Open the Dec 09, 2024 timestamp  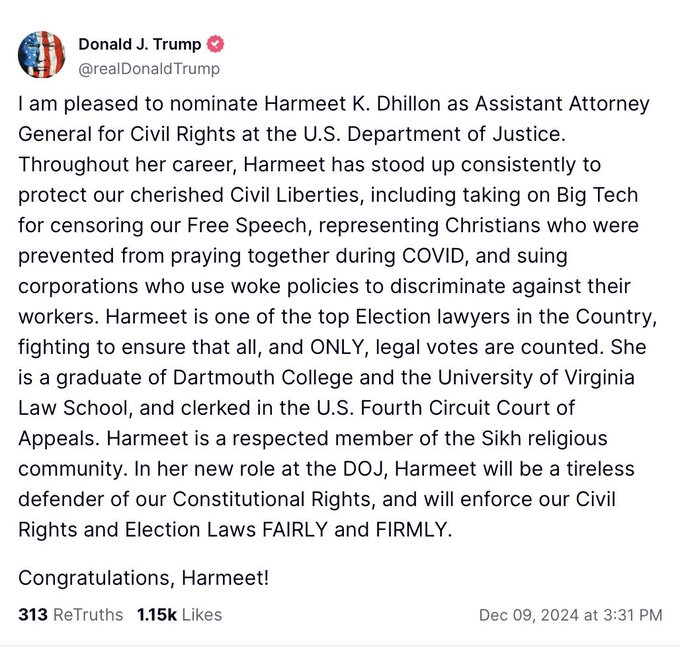pyautogui.click(x=582, y=614)
